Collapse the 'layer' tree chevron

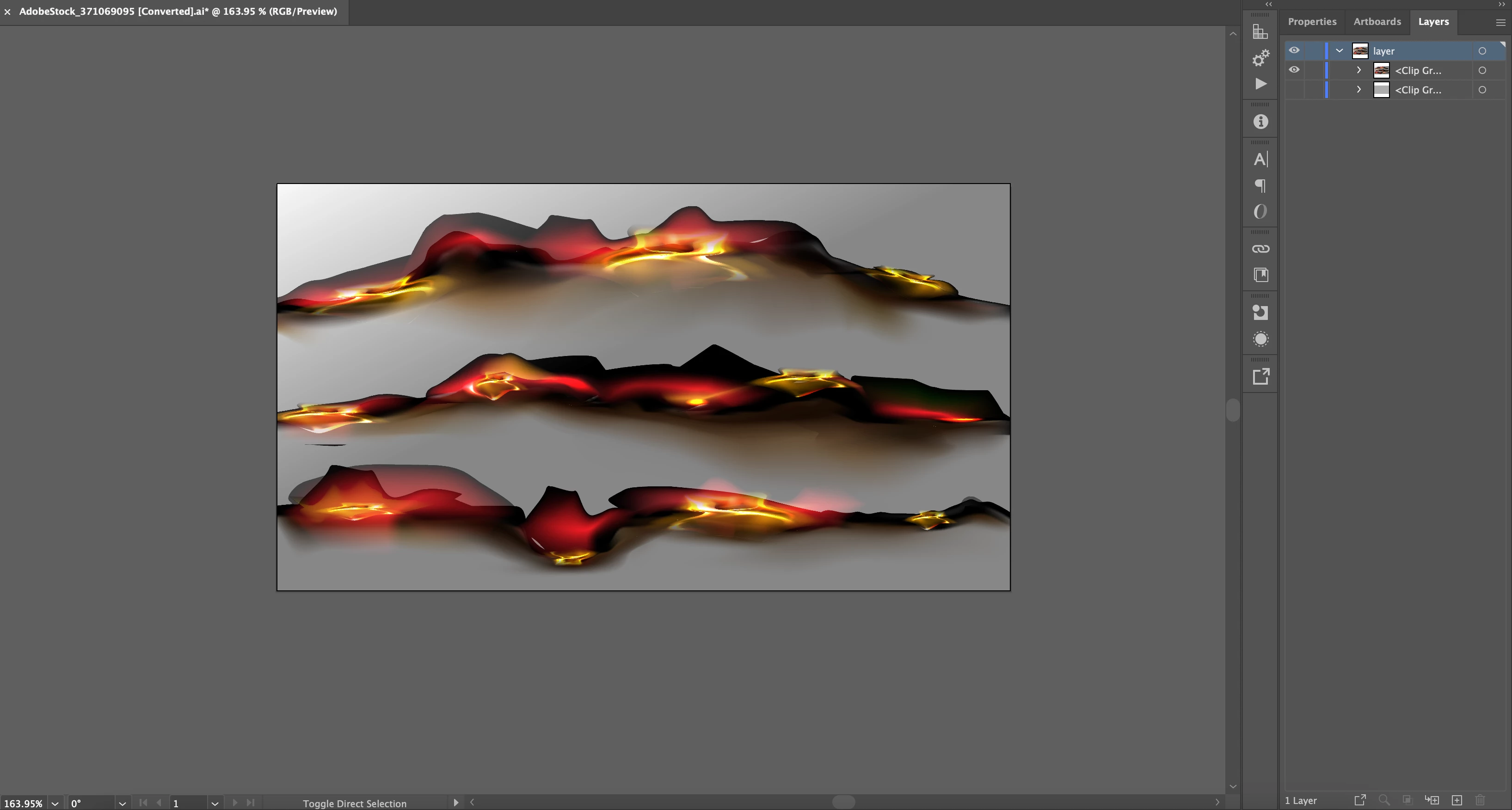[x=1340, y=50]
